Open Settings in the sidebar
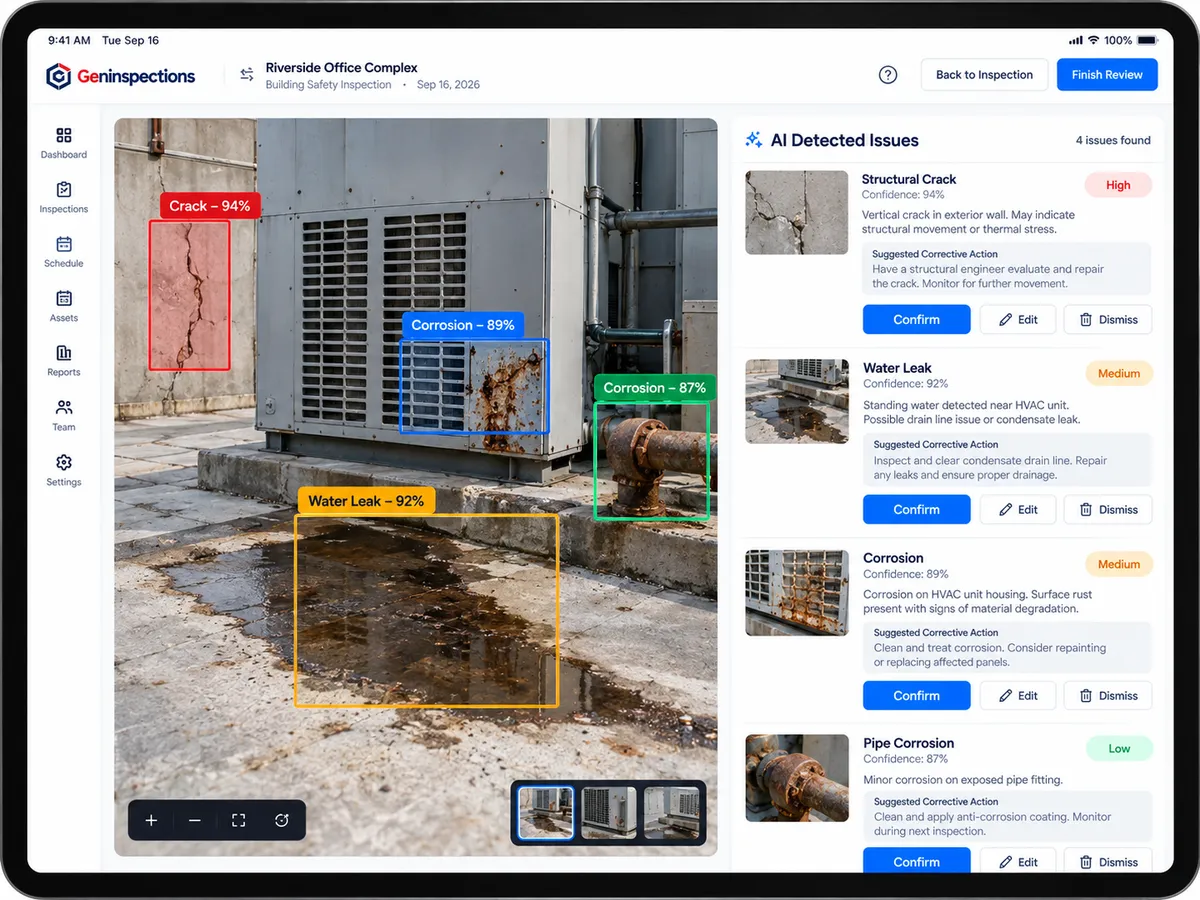The height and width of the screenshot is (900, 1200). [x=64, y=470]
